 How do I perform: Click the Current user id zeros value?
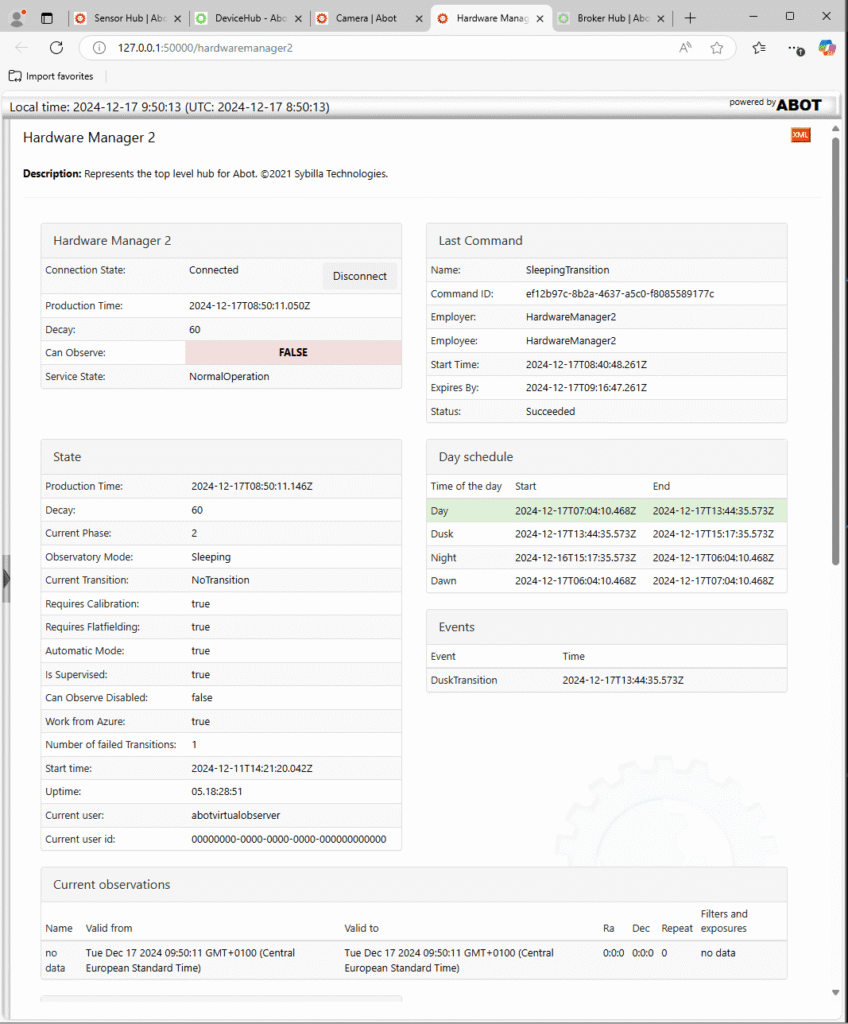tap(288, 839)
